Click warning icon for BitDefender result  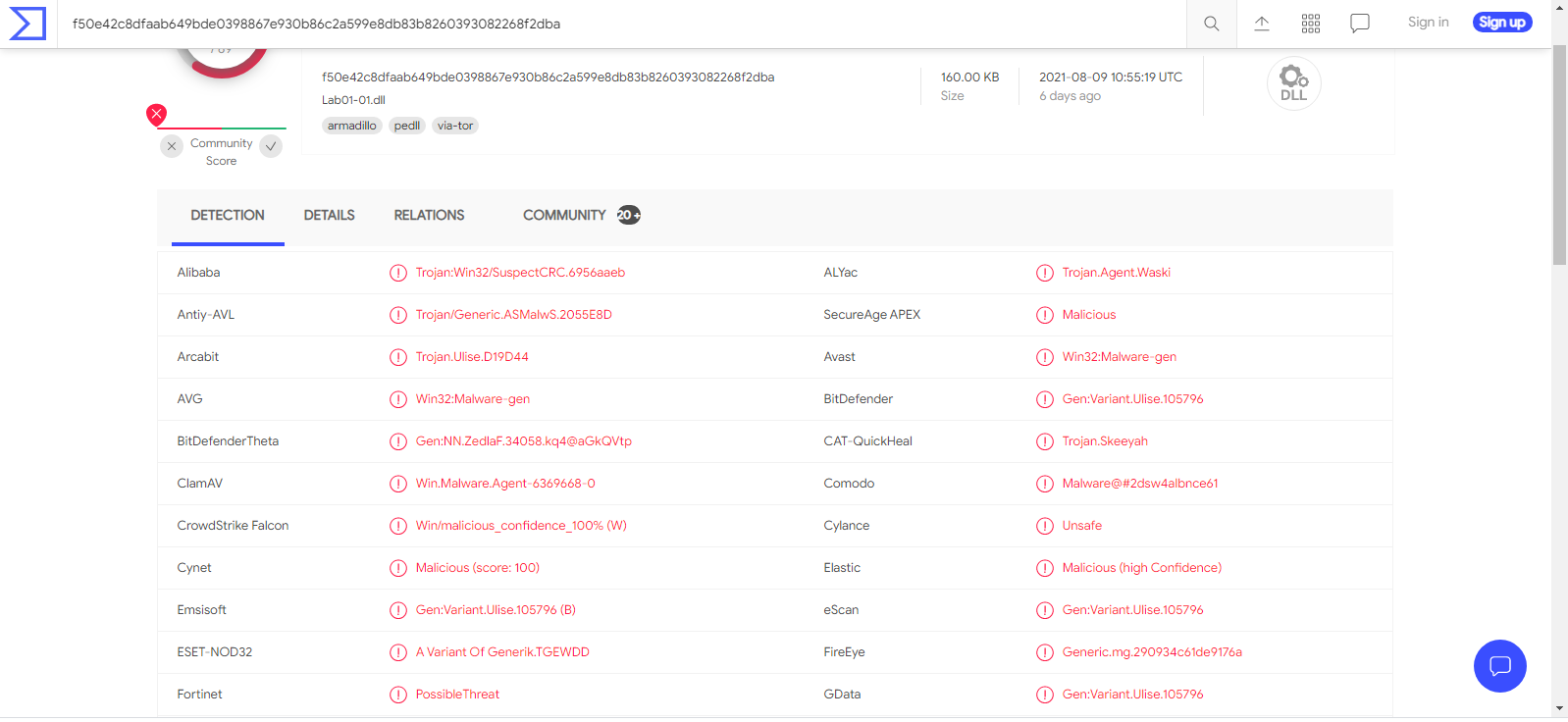click(1045, 399)
